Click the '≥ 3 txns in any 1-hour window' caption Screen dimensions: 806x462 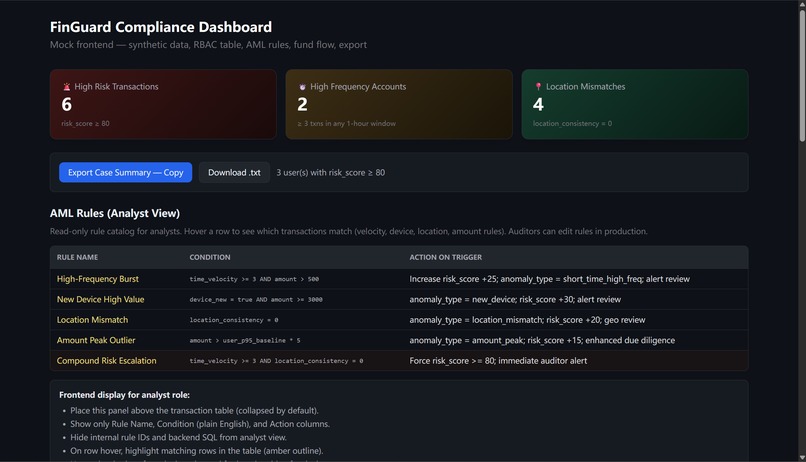(346, 123)
